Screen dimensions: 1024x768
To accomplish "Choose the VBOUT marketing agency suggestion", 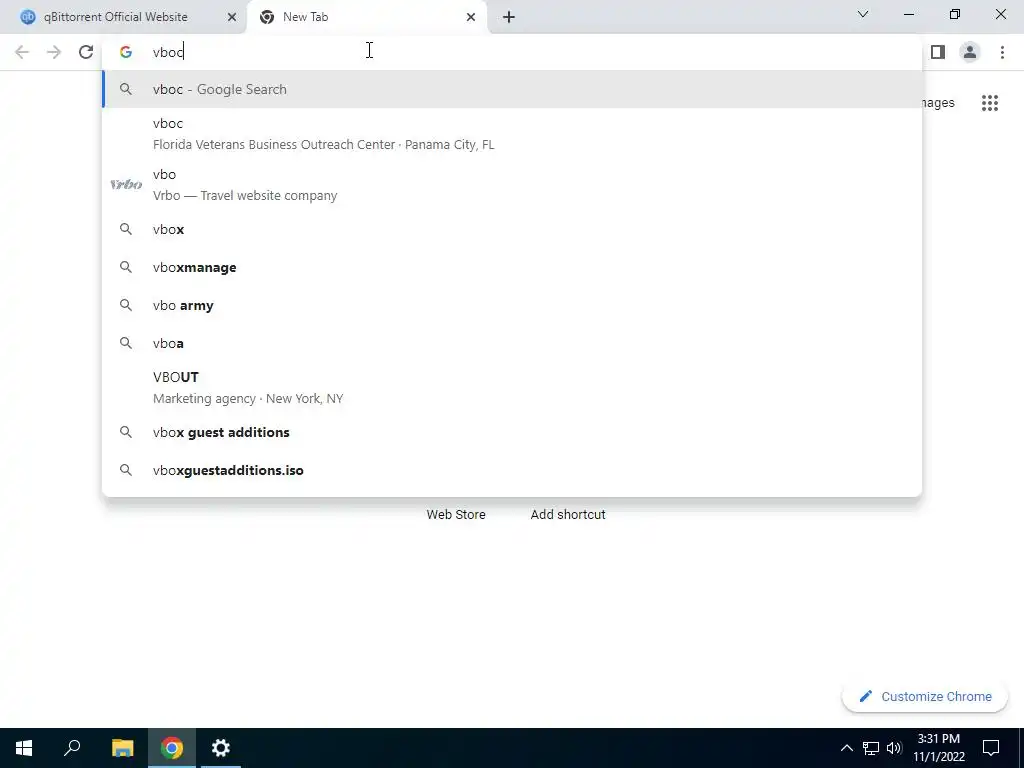I will (x=513, y=387).
